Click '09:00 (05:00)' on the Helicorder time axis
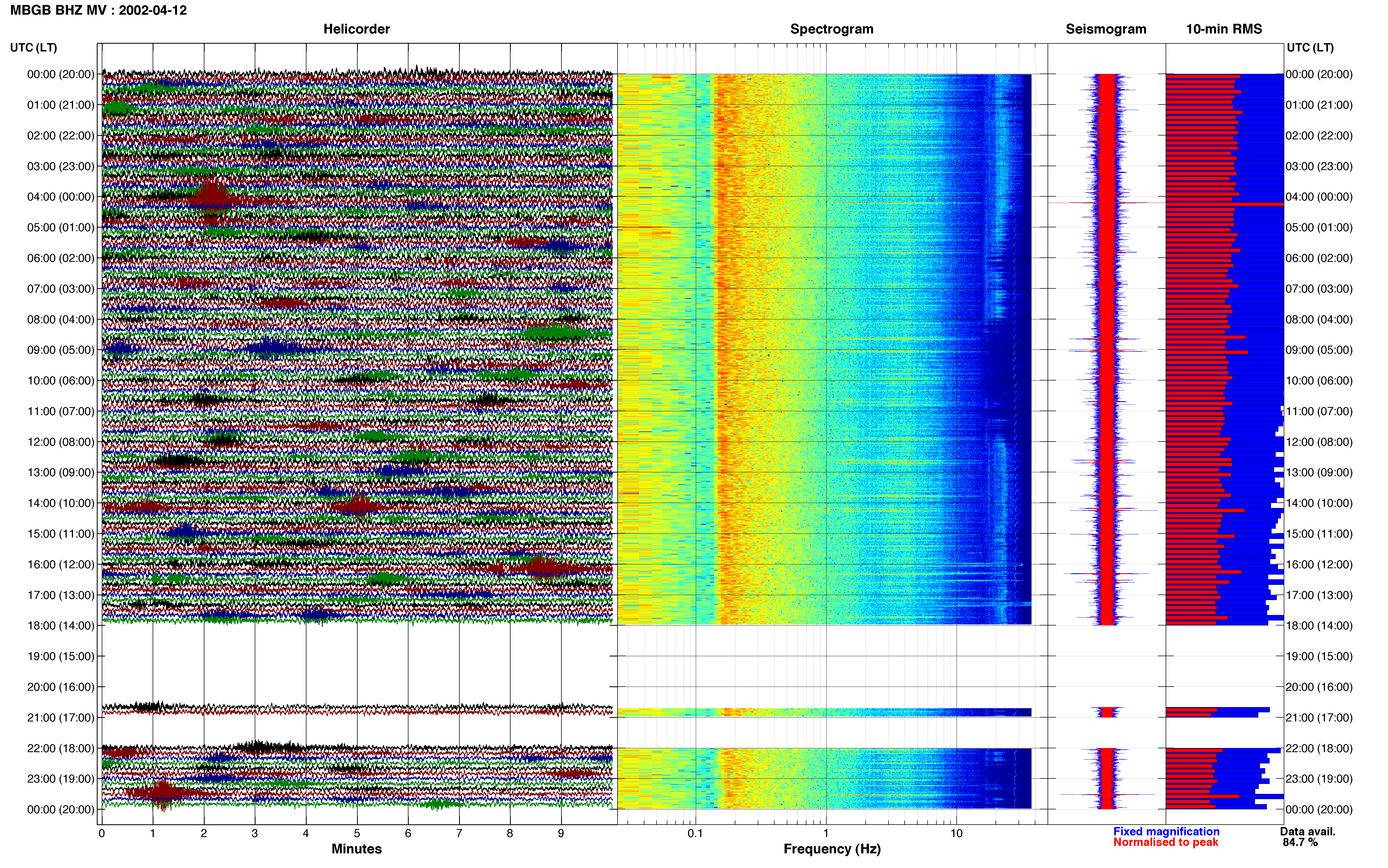The height and width of the screenshot is (868, 1388). coord(61,350)
